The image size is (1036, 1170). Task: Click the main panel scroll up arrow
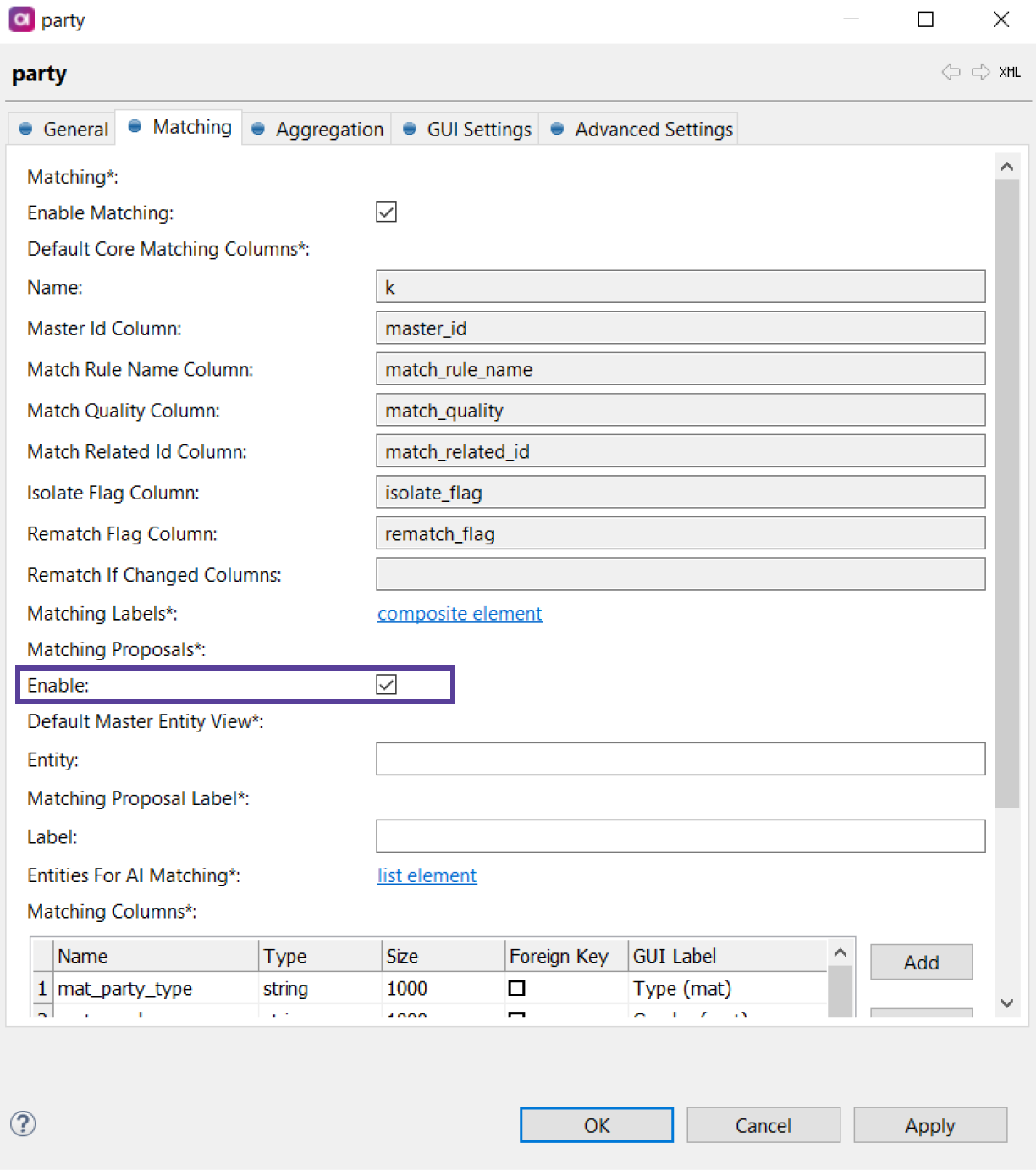1006,167
